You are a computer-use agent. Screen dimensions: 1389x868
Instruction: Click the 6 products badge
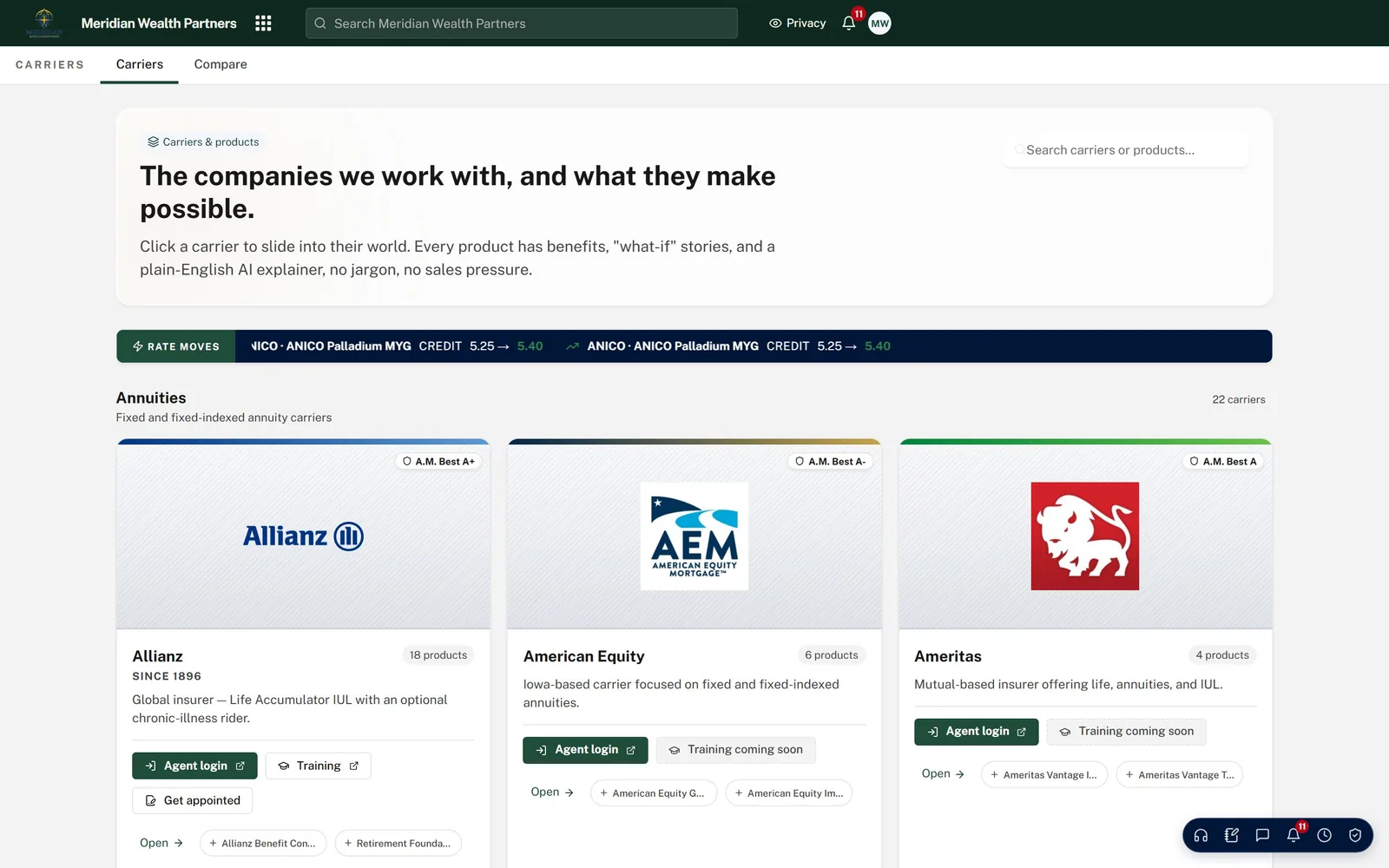832,655
